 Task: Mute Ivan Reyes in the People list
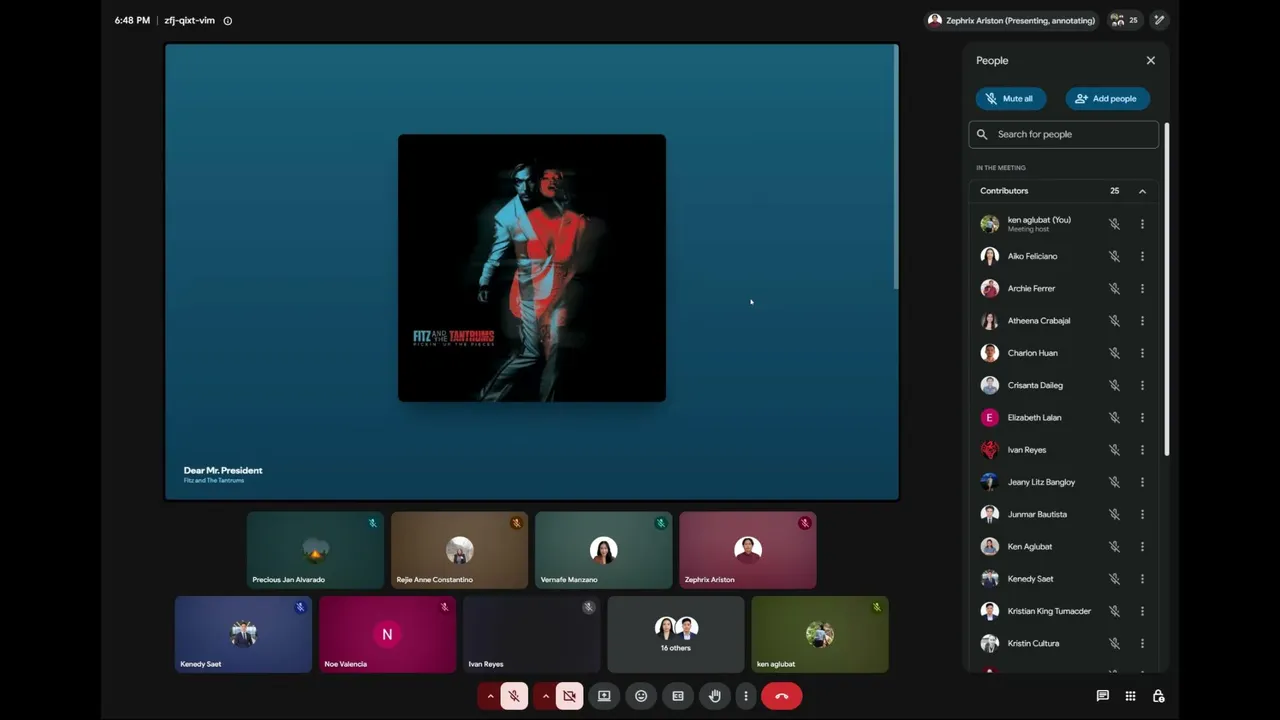1114,450
